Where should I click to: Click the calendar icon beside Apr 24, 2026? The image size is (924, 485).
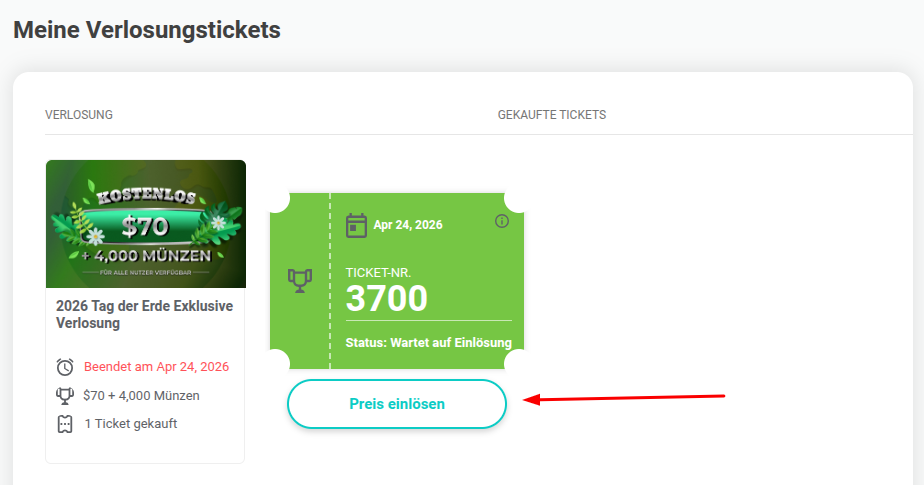click(356, 225)
